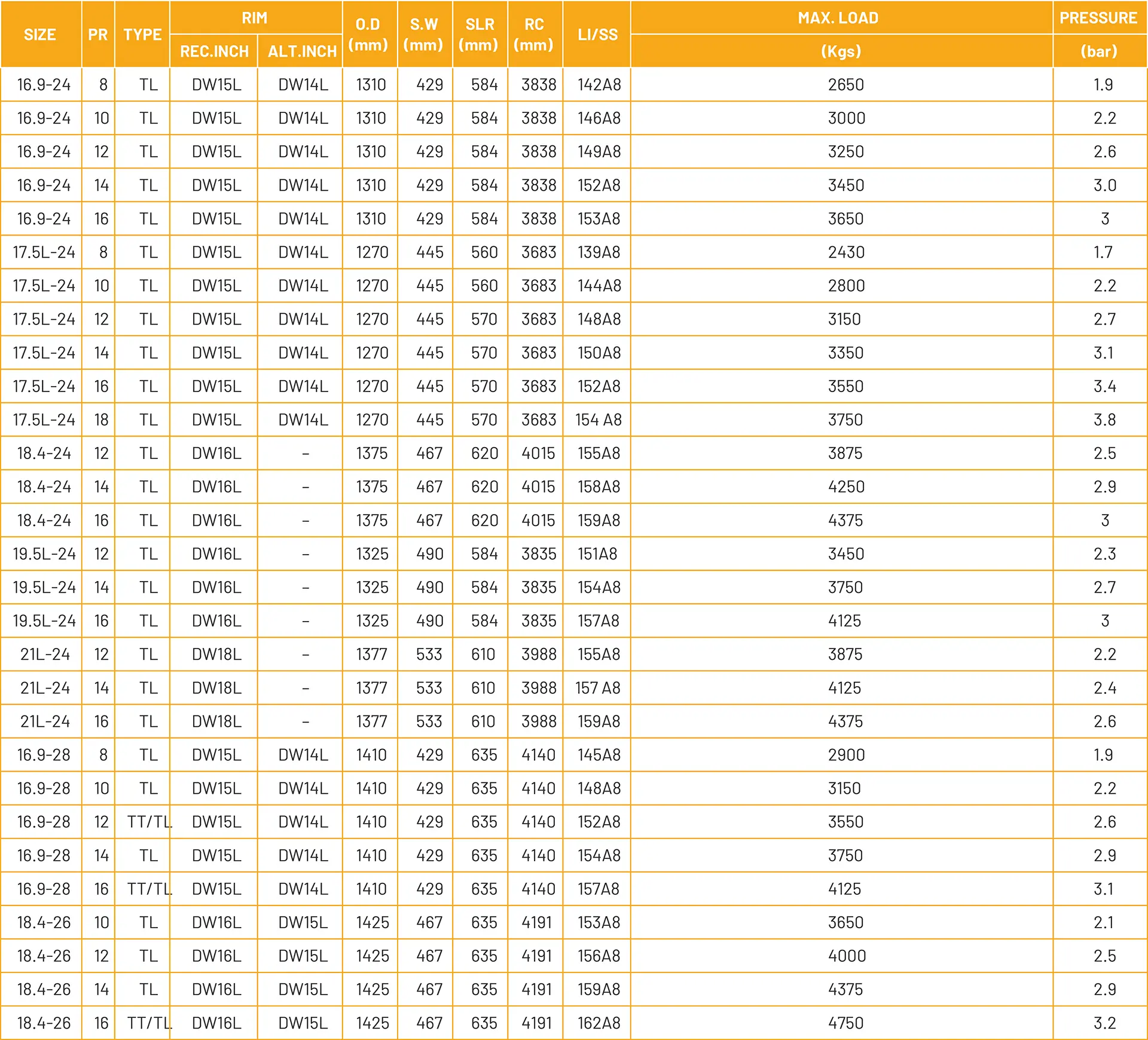
Task: Click the RIM header cell
Action: point(255,18)
